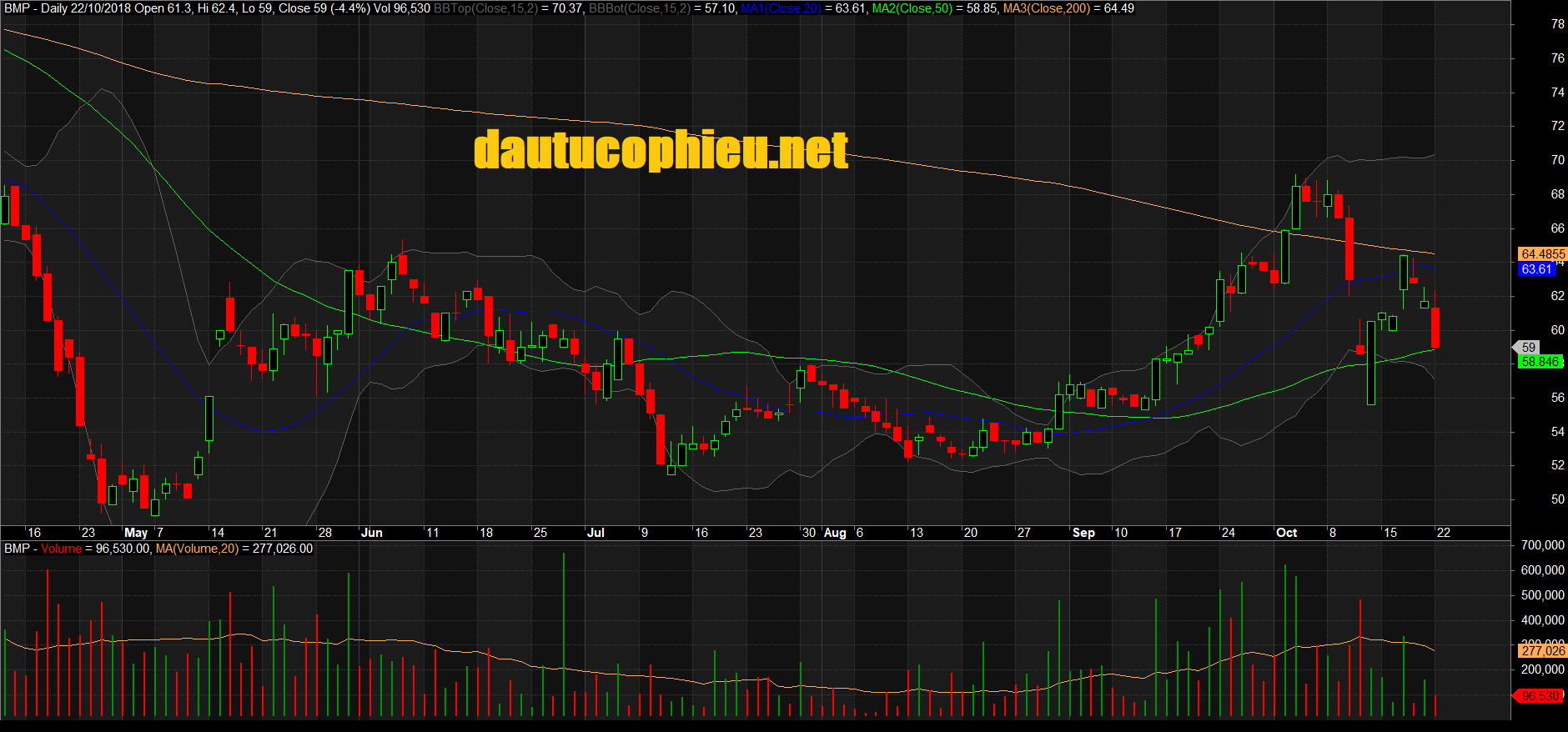The height and width of the screenshot is (732, 1568).
Task: Click the May month label on time axis
Action: coord(136,533)
